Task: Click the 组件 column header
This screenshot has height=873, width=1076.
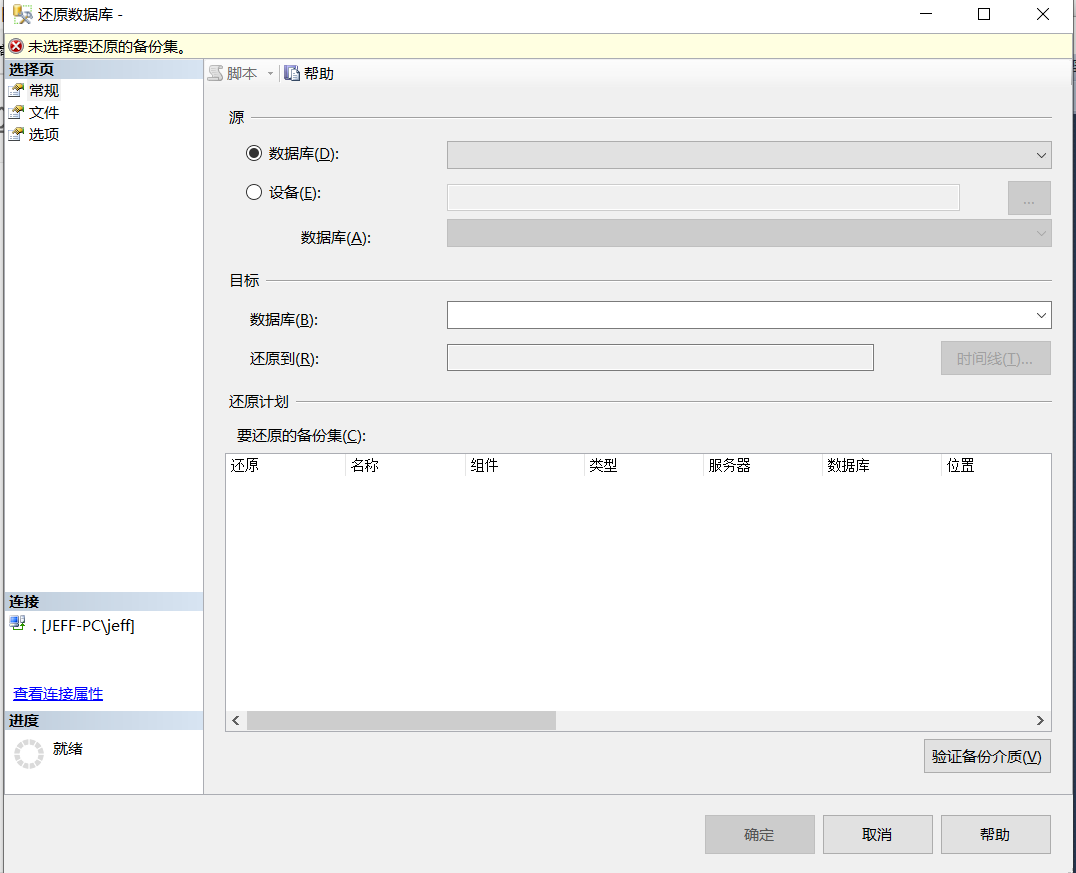Action: pyautogui.click(x=525, y=465)
